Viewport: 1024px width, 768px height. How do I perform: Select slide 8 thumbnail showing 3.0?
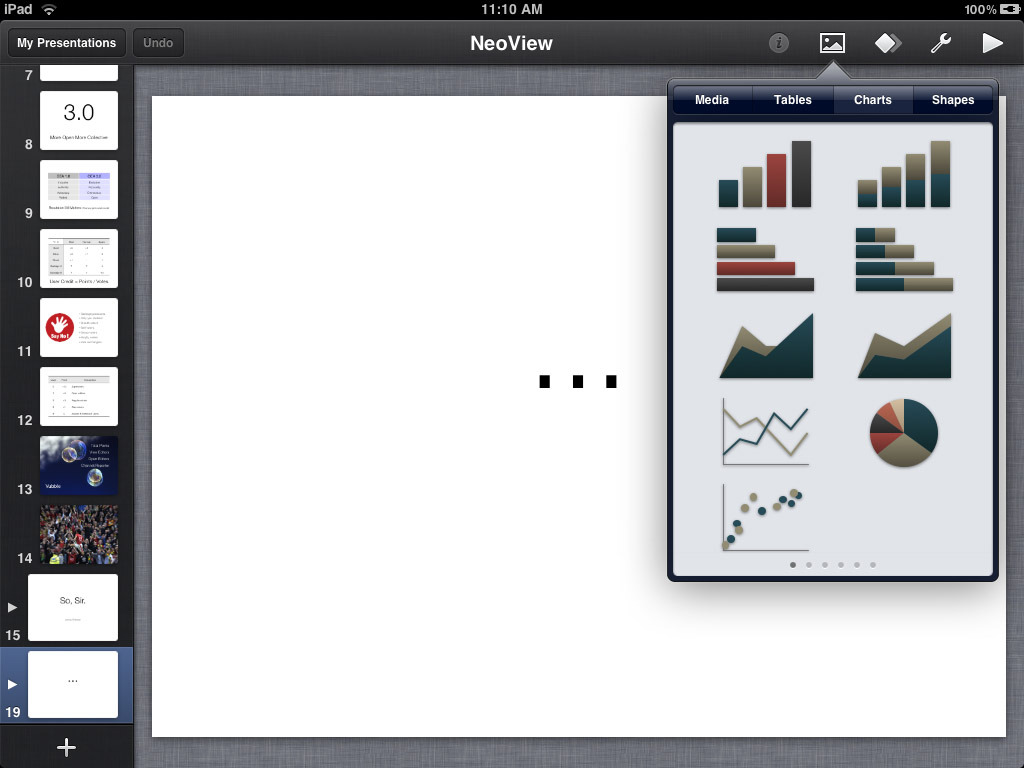[79, 120]
